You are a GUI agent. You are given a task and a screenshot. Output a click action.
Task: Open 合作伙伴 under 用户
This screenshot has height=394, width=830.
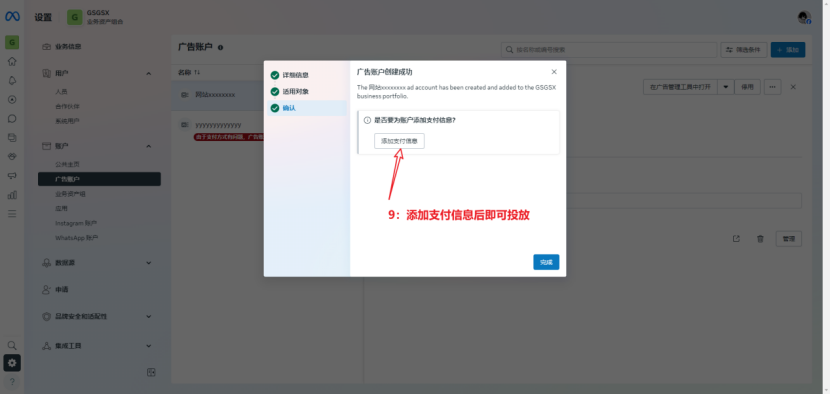[67, 106]
